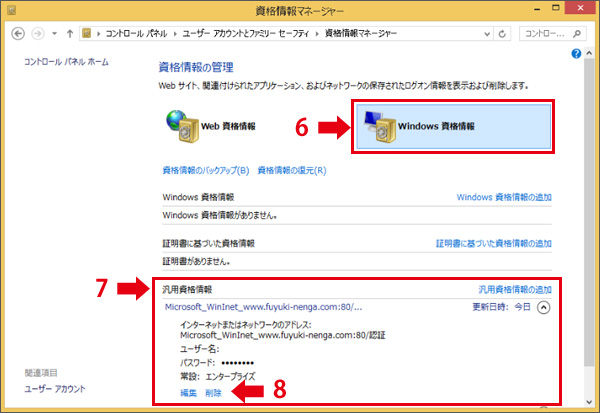Open help via the blue question mark

click(x=576, y=54)
